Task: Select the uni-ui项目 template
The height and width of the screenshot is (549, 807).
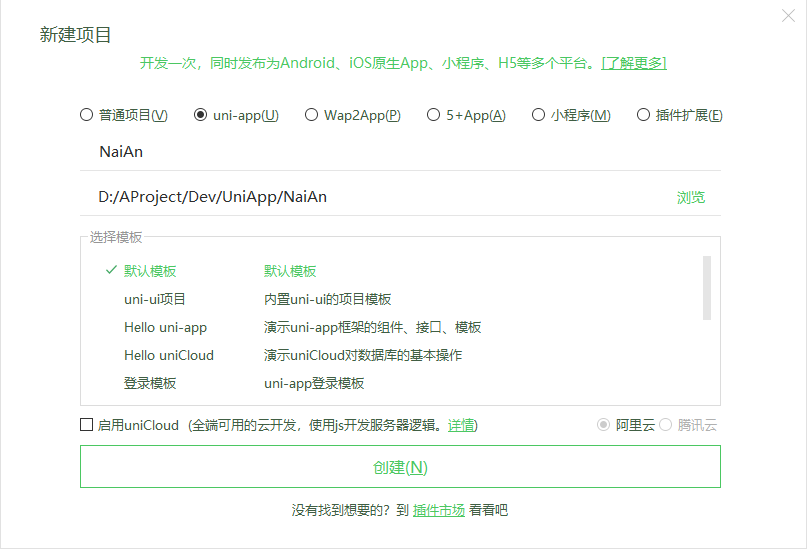Action: point(155,299)
